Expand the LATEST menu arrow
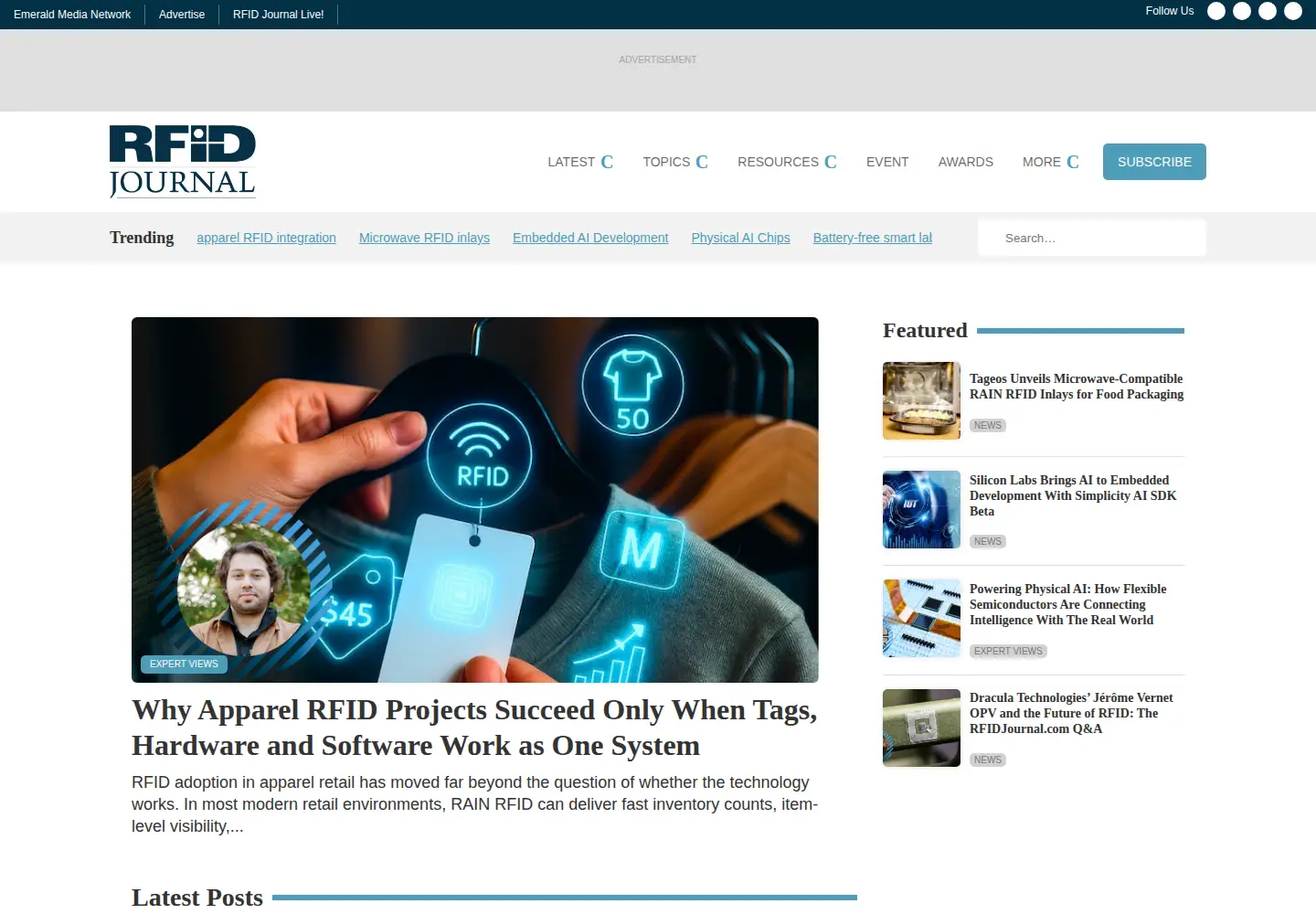1316x914 pixels. point(607,162)
